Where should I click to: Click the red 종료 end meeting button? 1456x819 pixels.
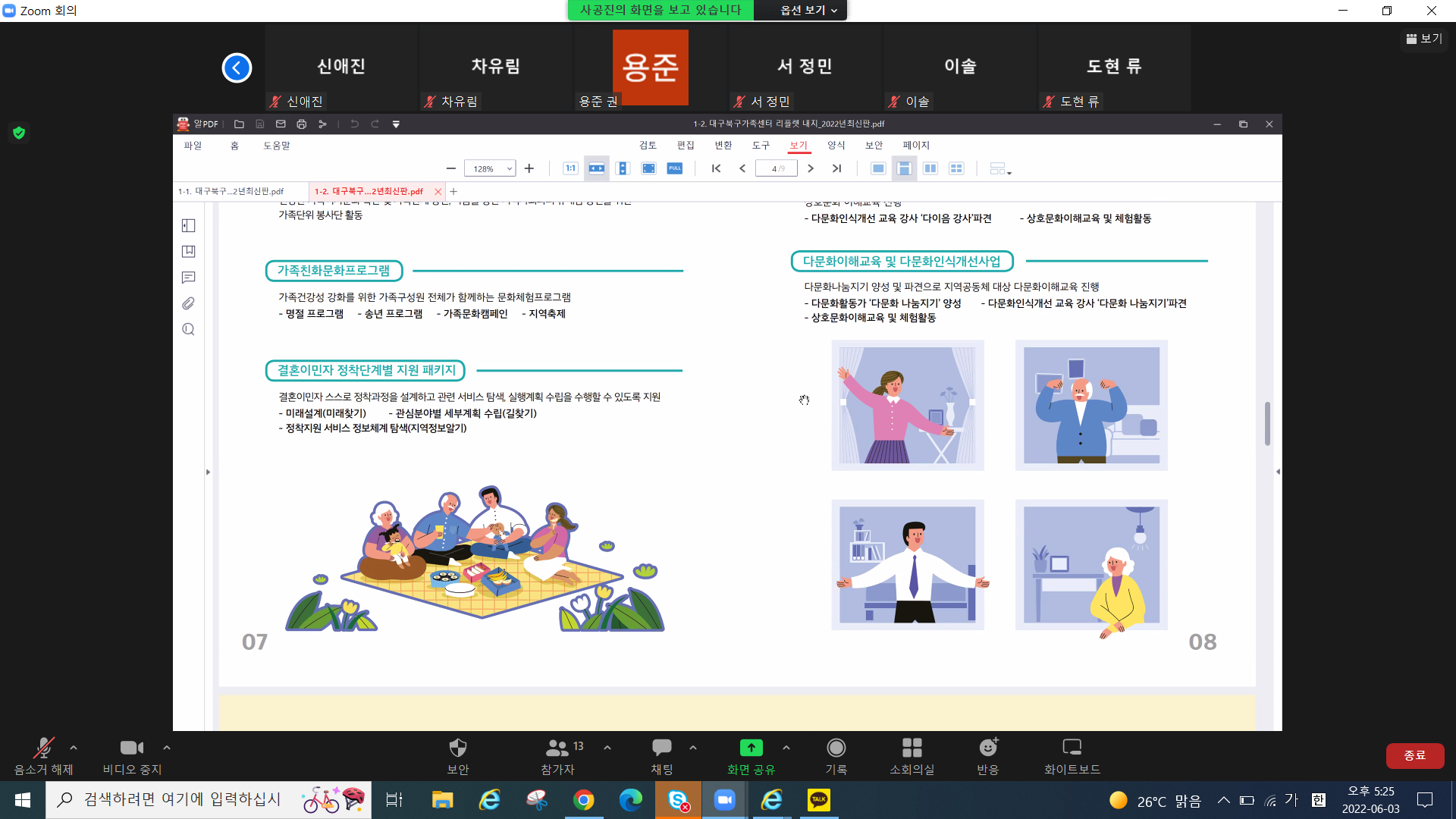pyautogui.click(x=1414, y=755)
